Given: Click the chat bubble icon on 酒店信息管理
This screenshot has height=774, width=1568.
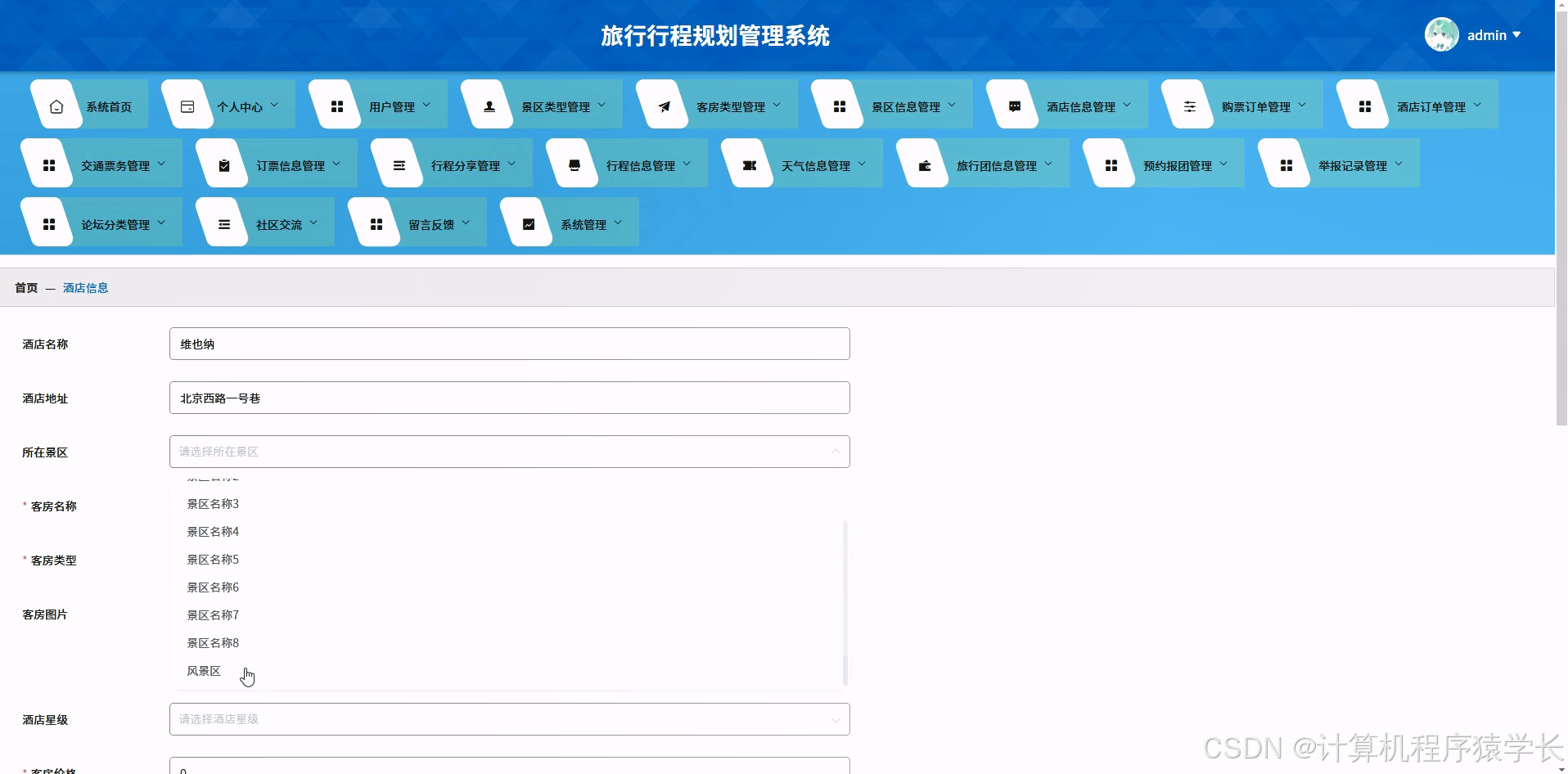Looking at the screenshot, I should pos(1015,105).
